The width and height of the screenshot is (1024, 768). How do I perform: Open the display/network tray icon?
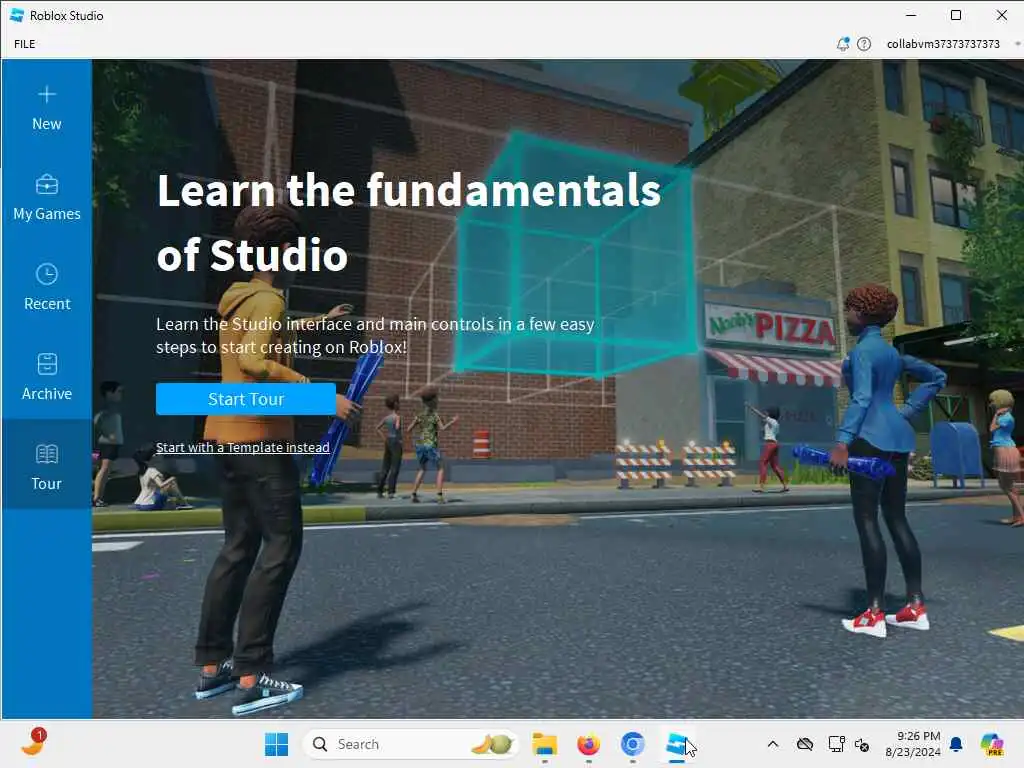[836, 744]
